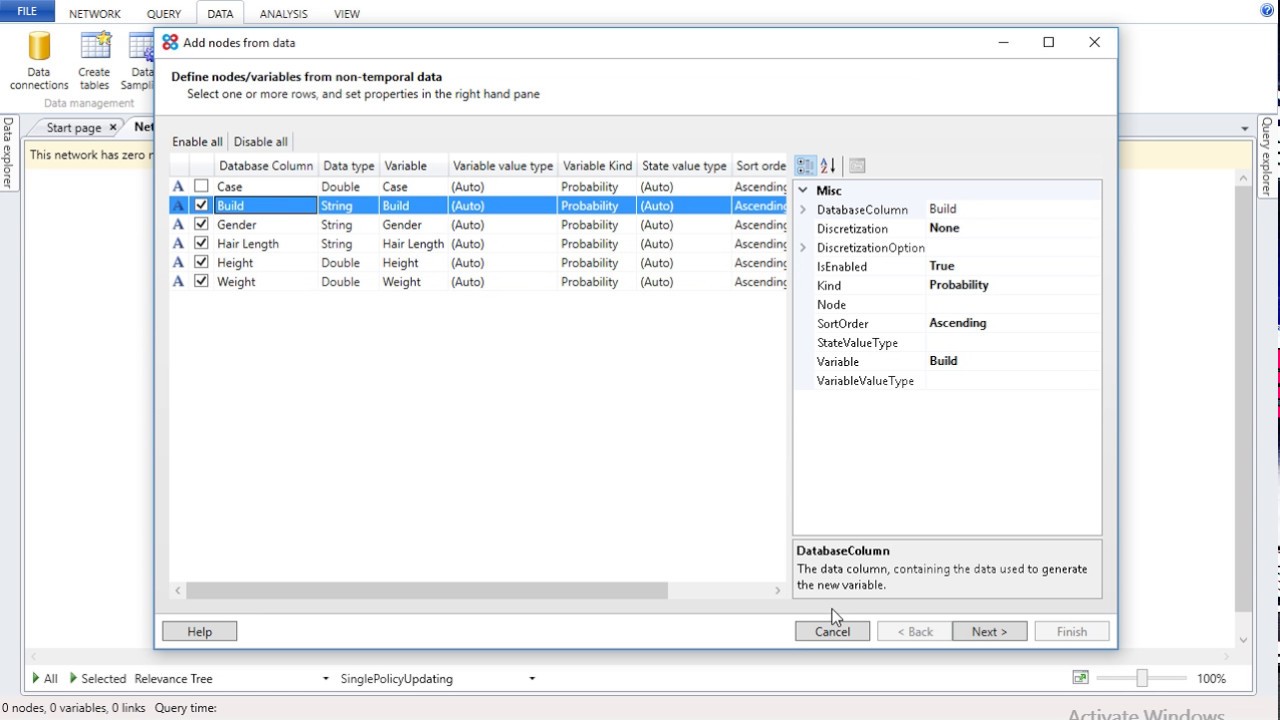
Task: Click the zoom-to-fit icon beside zoom slider
Action: [1080, 678]
